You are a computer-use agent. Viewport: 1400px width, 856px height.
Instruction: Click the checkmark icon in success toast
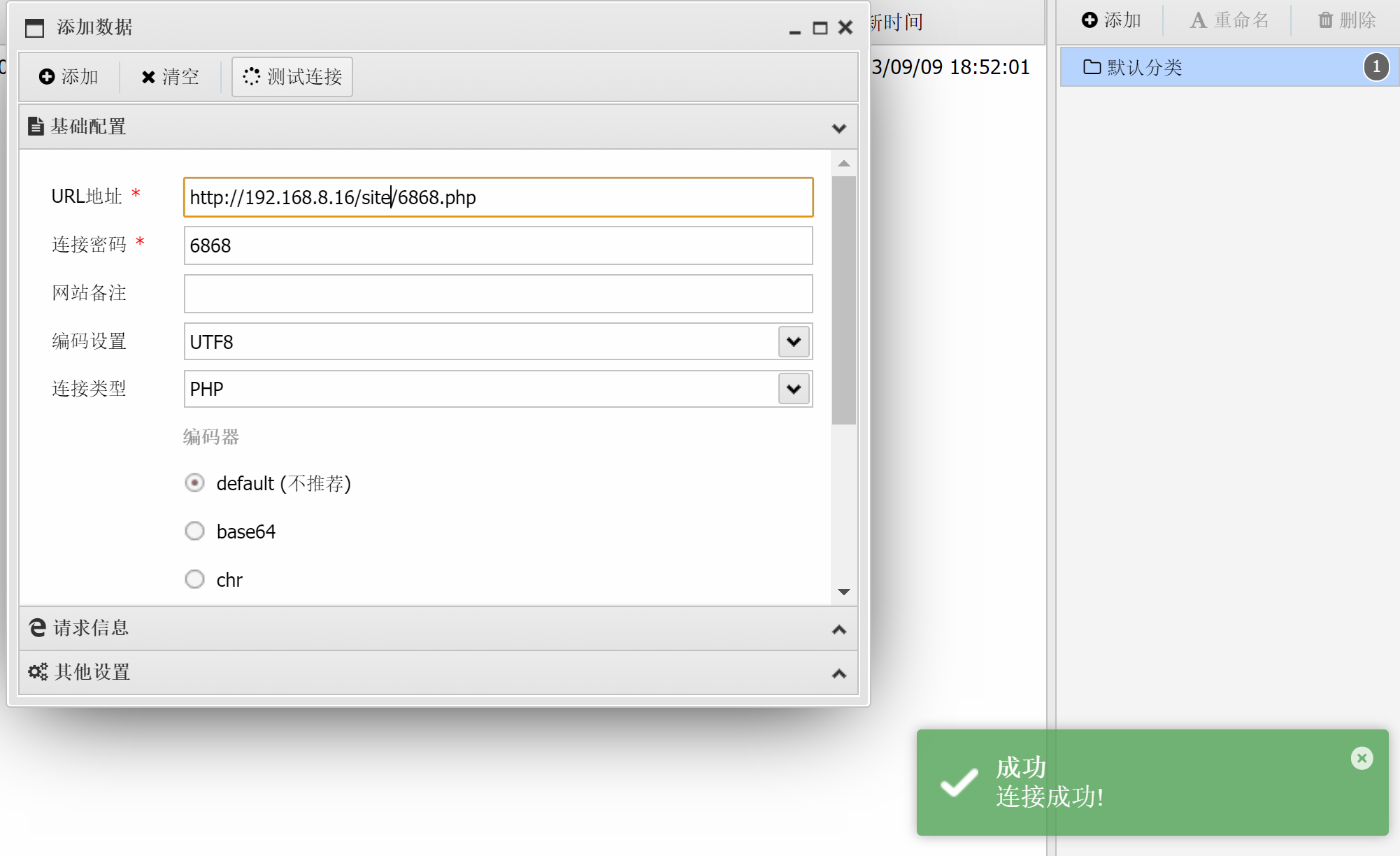(x=959, y=783)
